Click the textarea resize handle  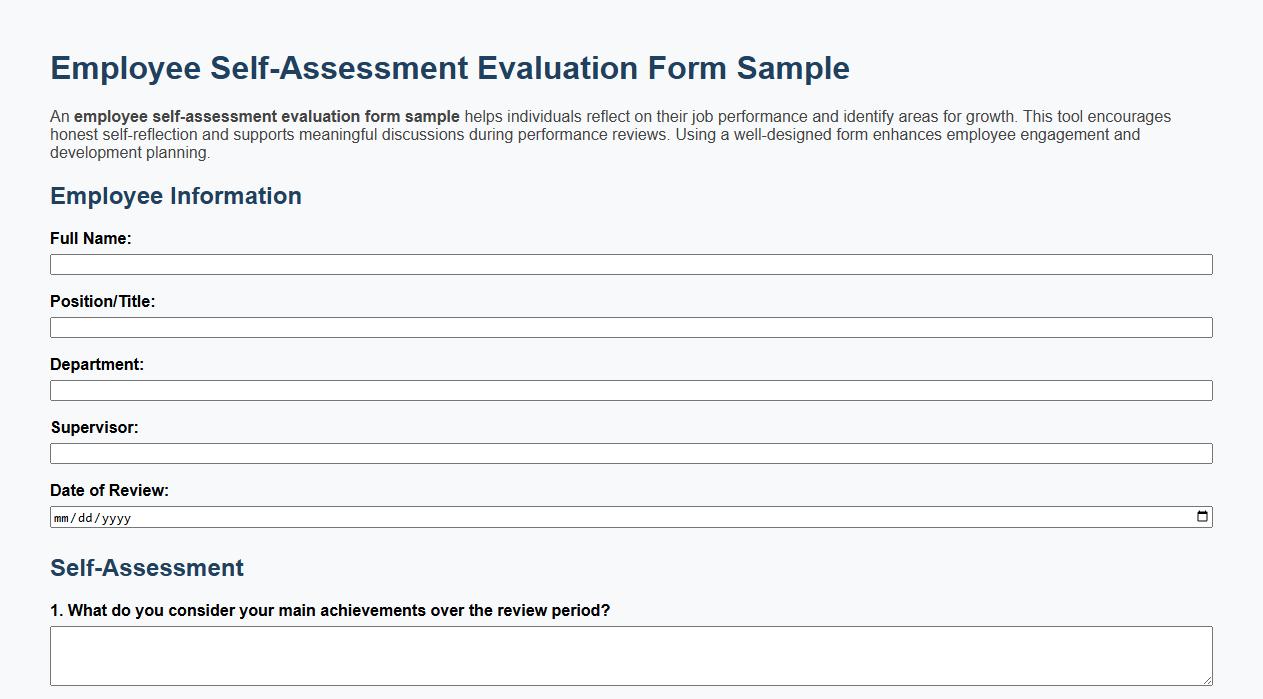click(x=1207, y=682)
